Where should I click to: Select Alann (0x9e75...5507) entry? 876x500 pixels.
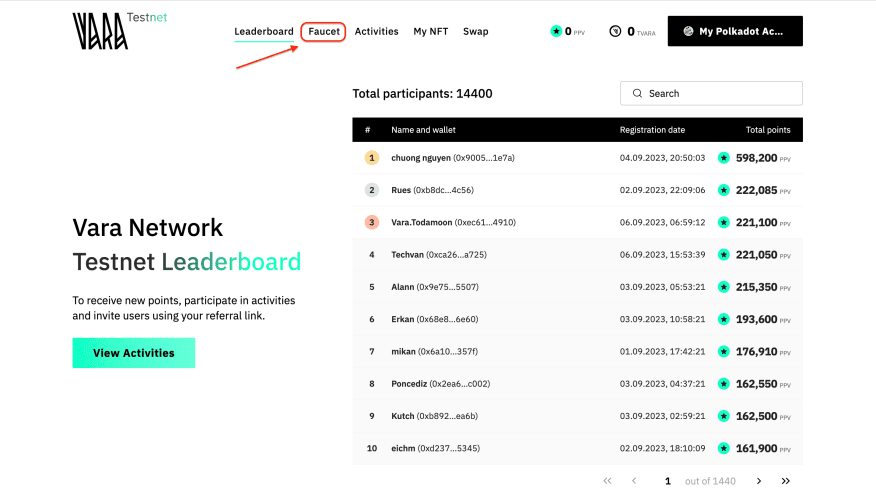tap(578, 287)
